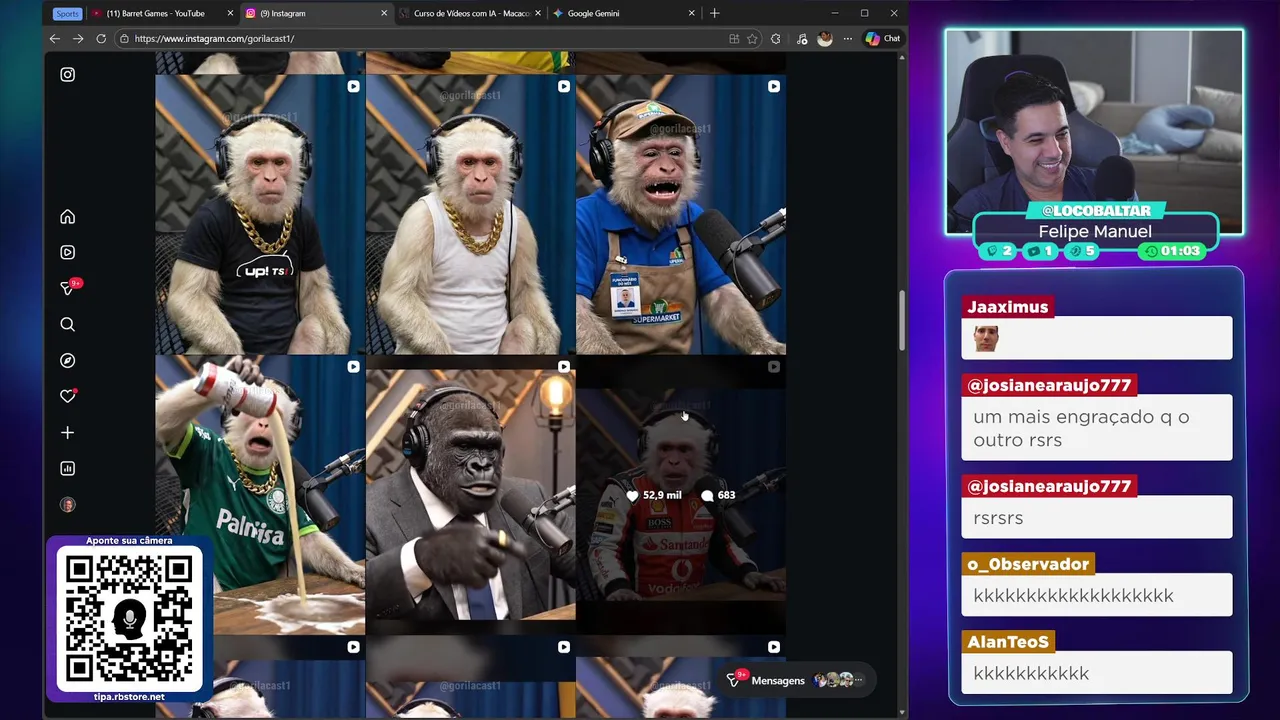Open the monkey in black Up! t-shirt reel
Image resolution: width=1280 pixels, height=720 pixels.
click(x=260, y=214)
